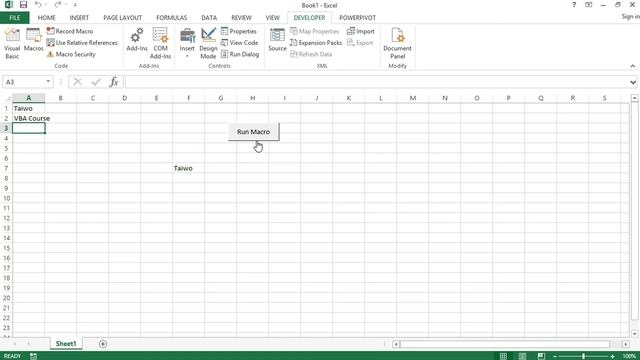The width and height of the screenshot is (640, 360).
Task: Open the Macros dialog
Action: (33, 40)
